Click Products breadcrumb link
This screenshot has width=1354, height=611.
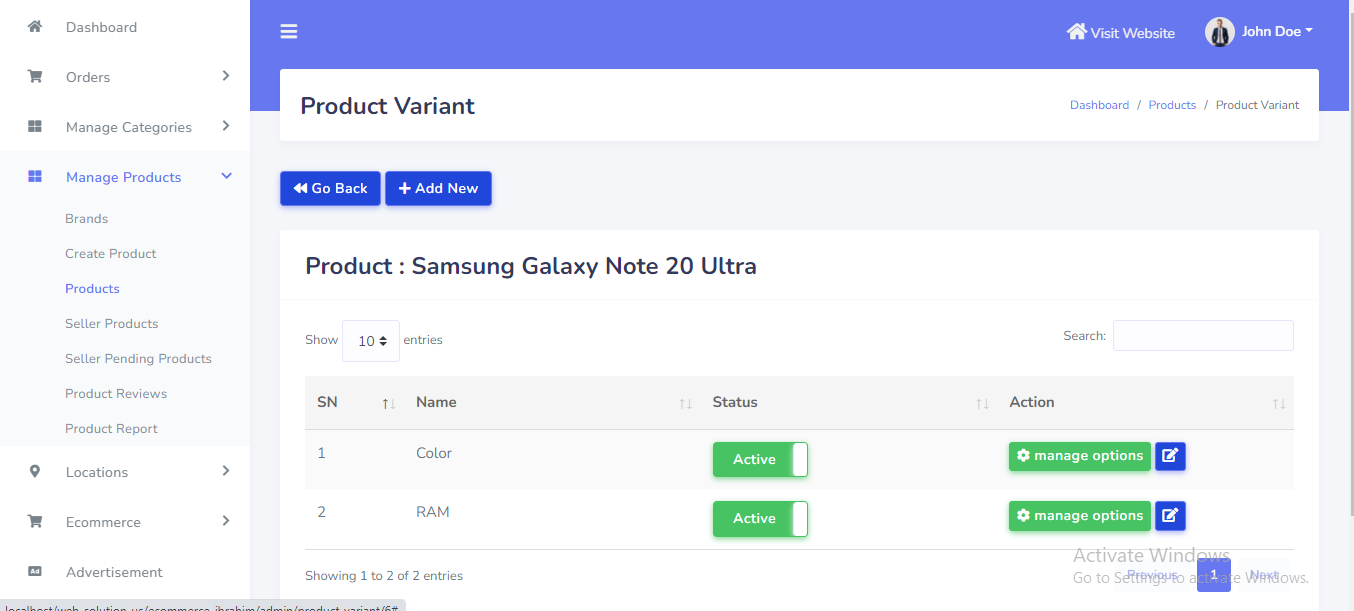(x=1172, y=105)
